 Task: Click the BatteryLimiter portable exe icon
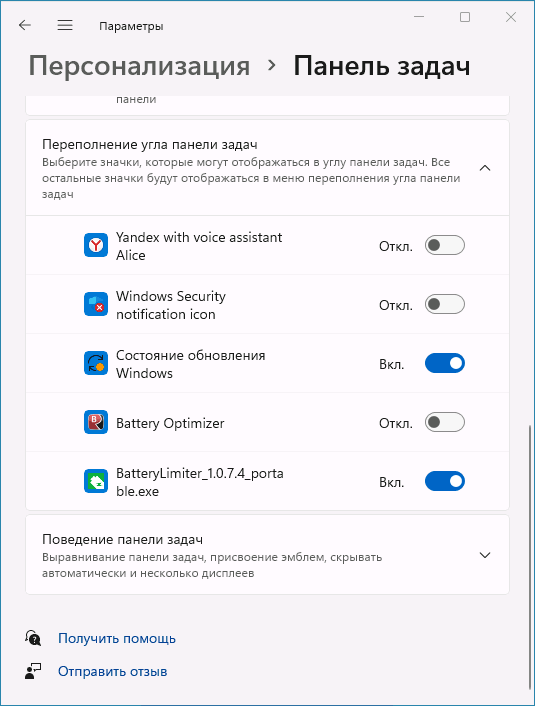point(96,481)
